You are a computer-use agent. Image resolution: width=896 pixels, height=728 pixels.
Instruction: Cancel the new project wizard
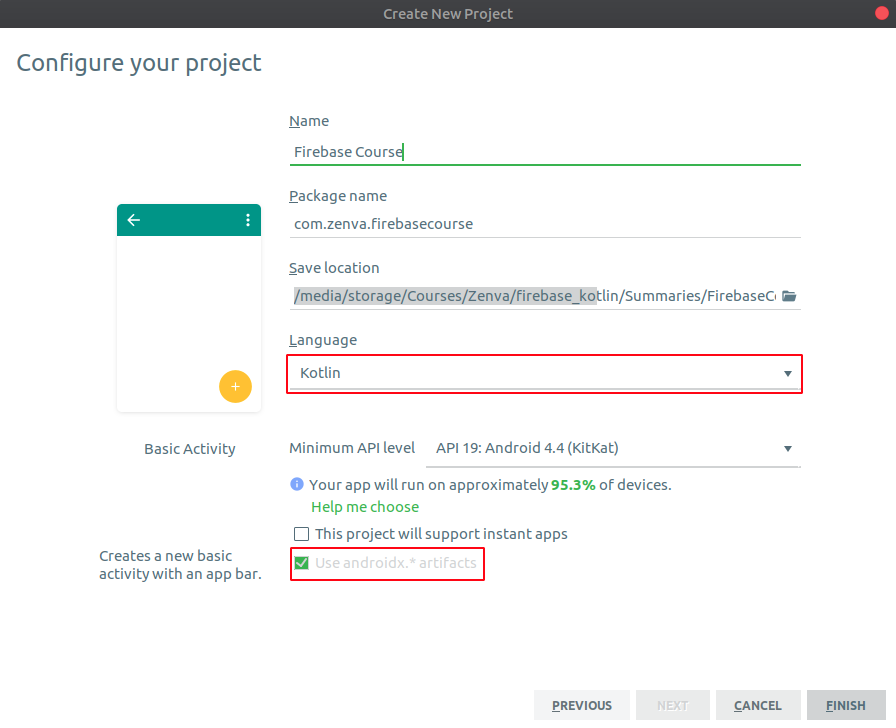(x=758, y=705)
